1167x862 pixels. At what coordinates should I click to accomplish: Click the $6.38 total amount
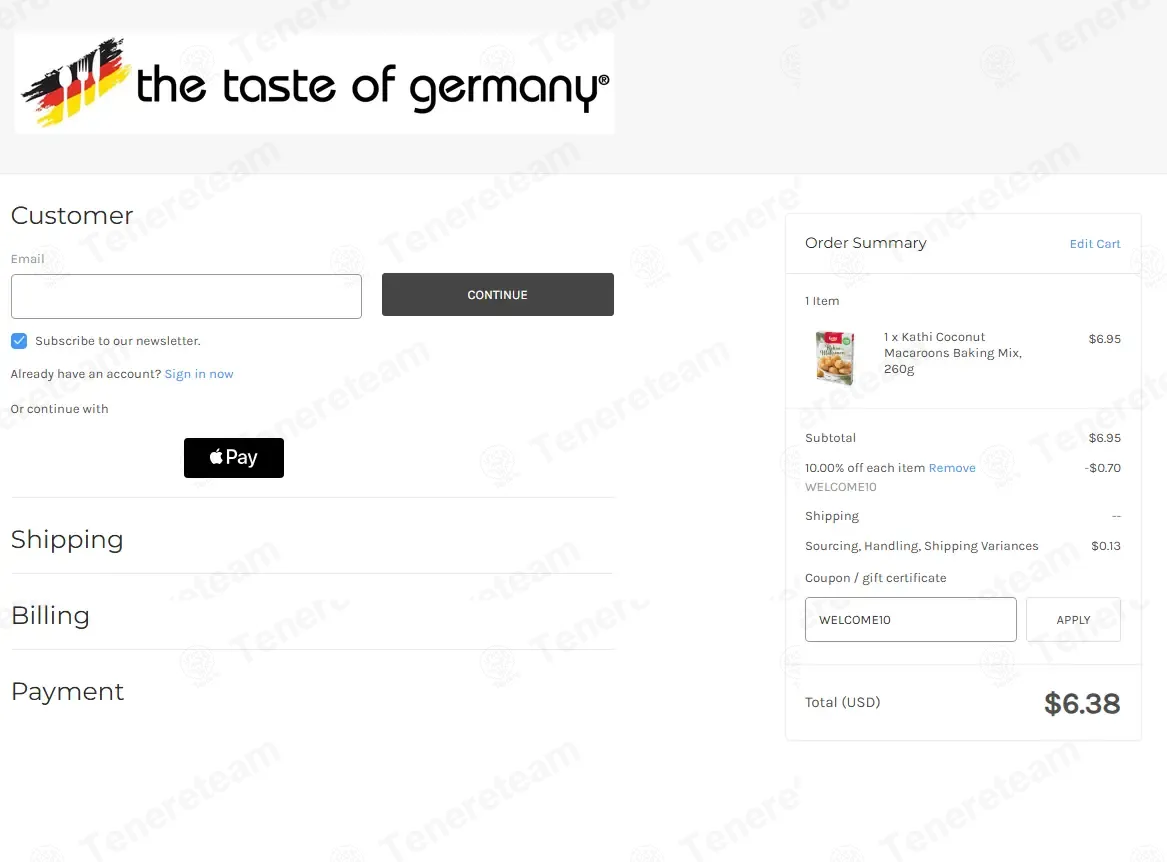click(x=1082, y=704)
